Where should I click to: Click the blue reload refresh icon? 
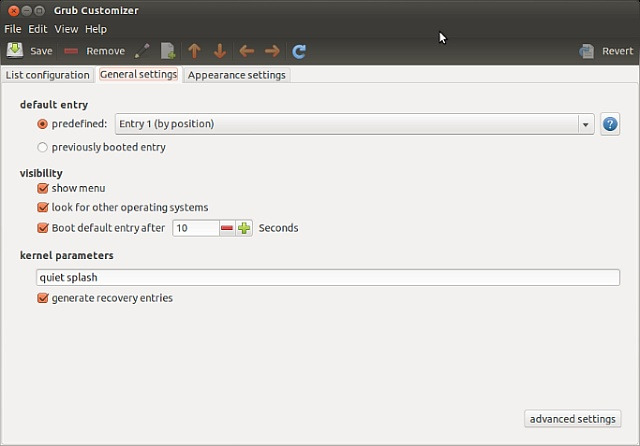[299, 51]
